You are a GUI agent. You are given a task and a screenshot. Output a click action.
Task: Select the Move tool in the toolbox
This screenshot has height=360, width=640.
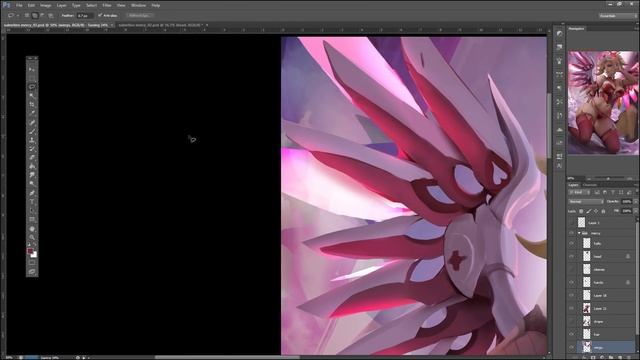pos(32,69)
